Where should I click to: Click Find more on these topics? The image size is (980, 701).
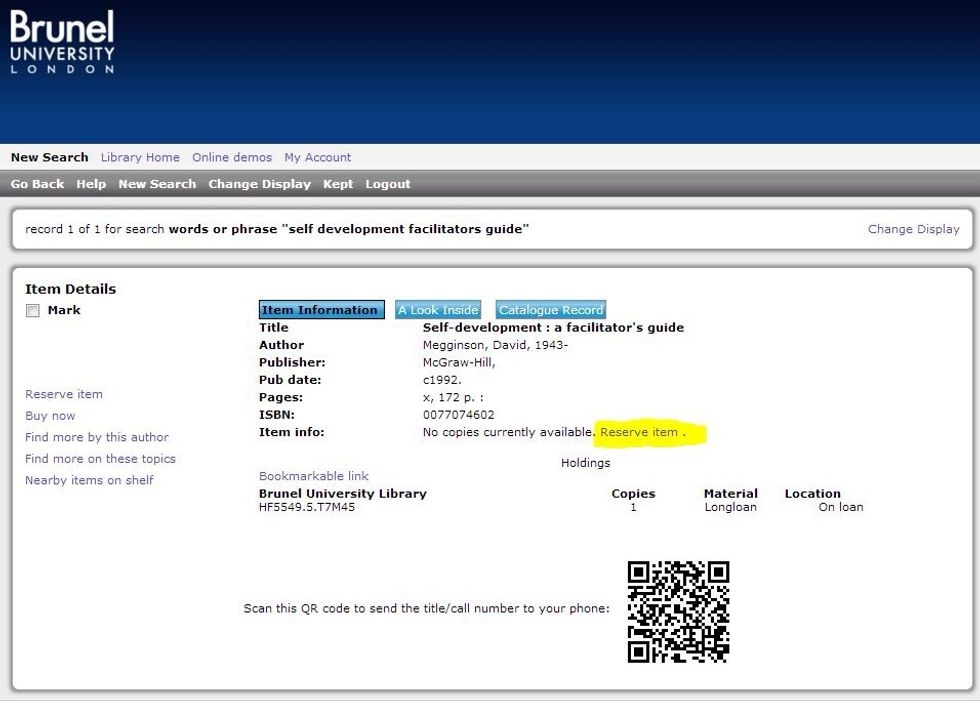click(x=100, y=459)
